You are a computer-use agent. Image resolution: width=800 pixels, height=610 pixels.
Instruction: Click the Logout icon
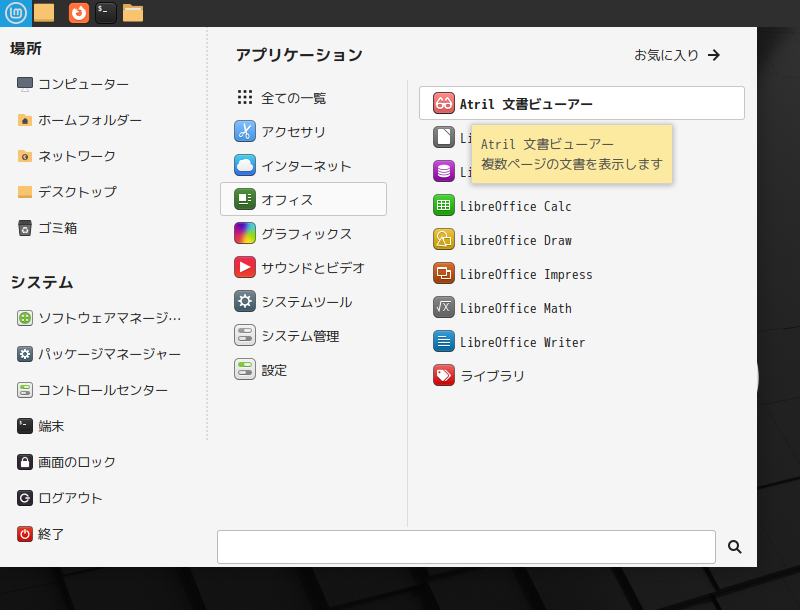[24, 498]
